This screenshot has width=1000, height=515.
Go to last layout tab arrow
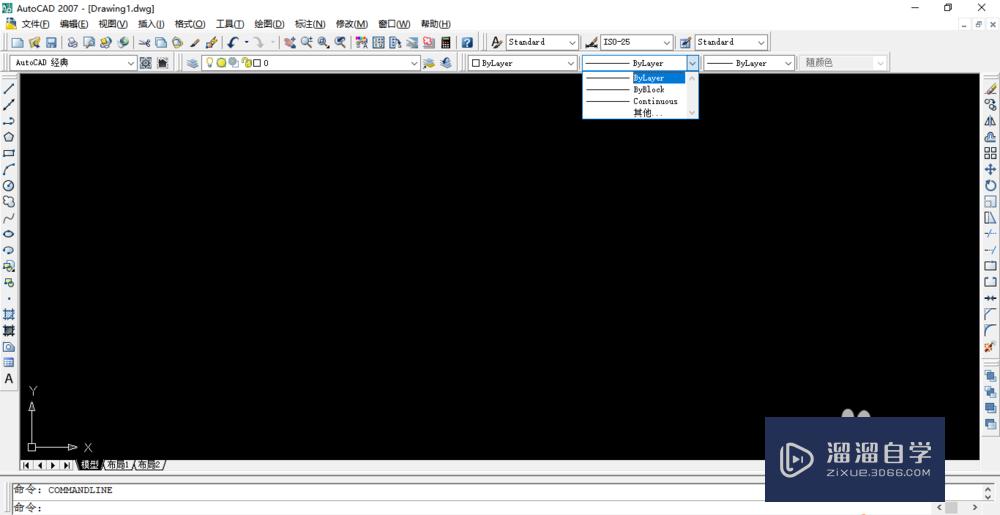[x=67, y=465]
